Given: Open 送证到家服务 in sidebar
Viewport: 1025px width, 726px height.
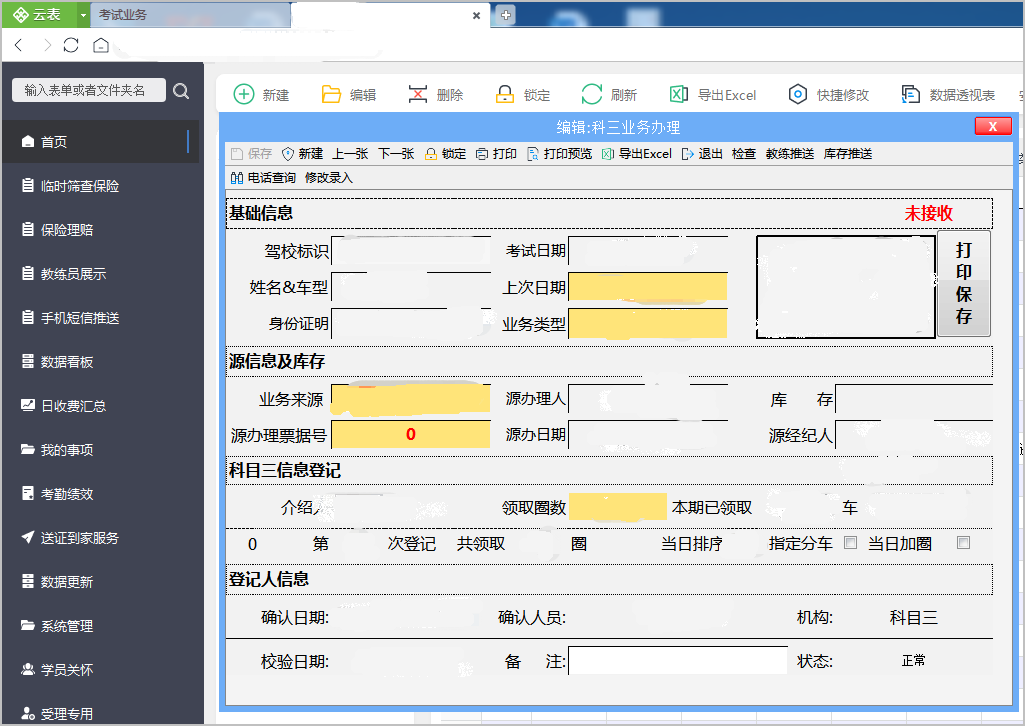Looking at the screenshot, I should click(101, 538).
